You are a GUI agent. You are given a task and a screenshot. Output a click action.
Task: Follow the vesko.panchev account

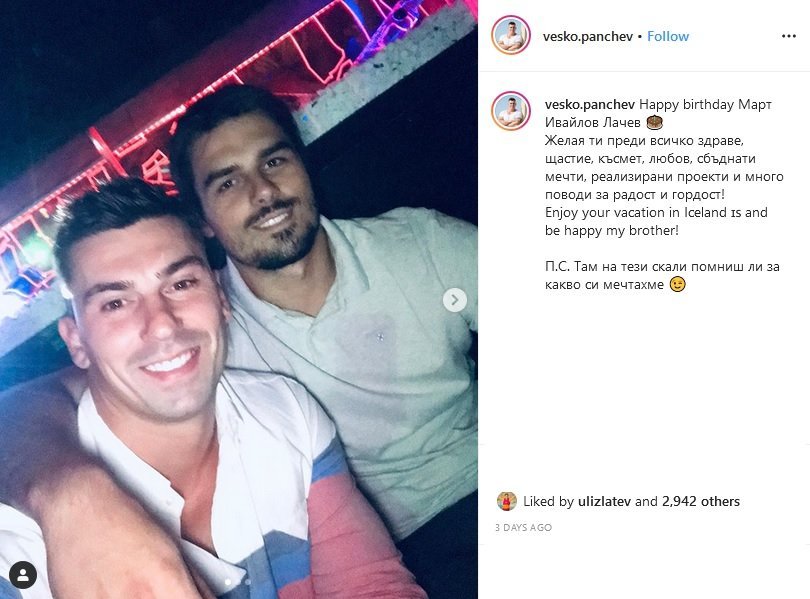pyautogui.click(x=668, y=36)
